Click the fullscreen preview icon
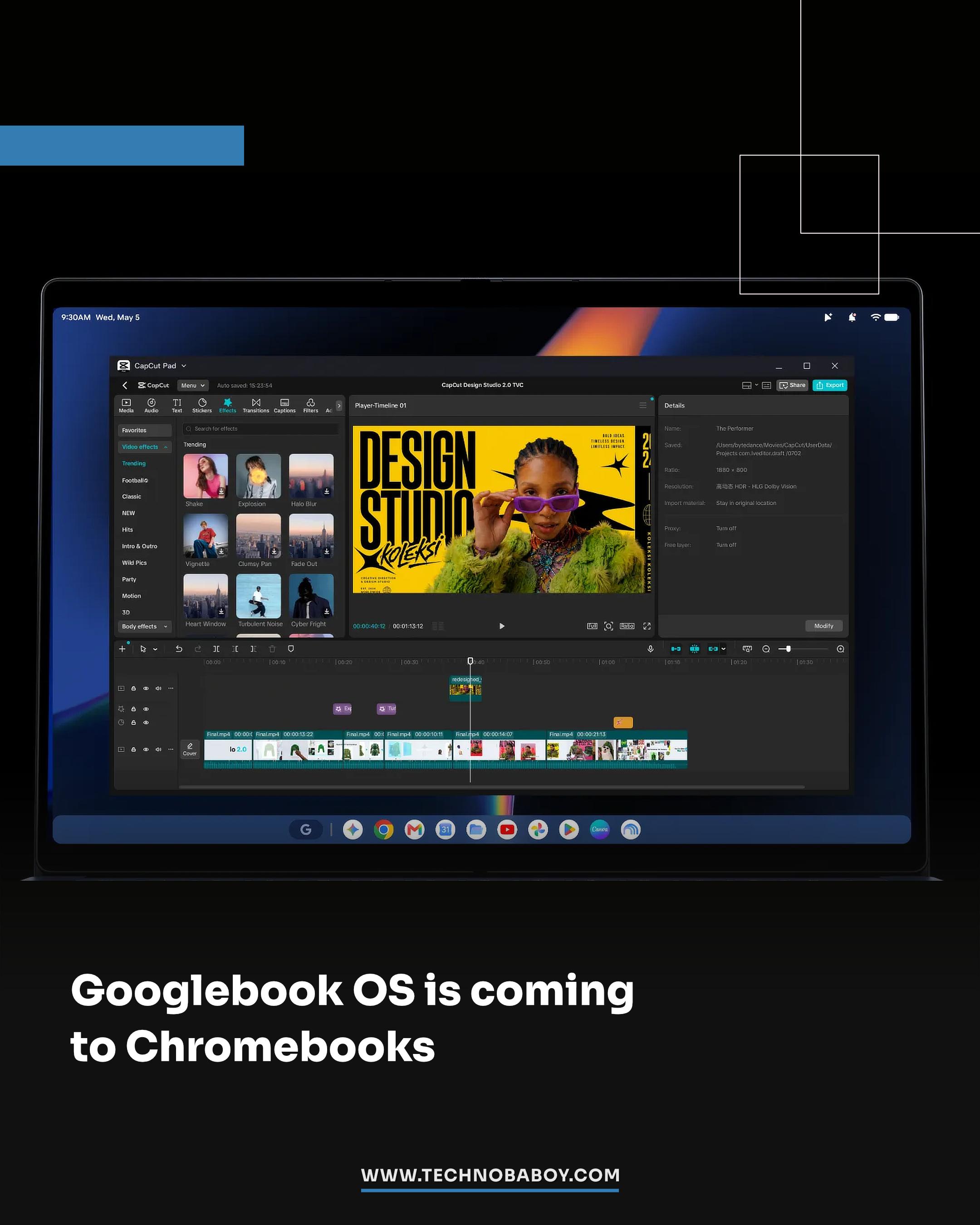The height and width of the screenshot is (1225, 980). pos(647,626)
